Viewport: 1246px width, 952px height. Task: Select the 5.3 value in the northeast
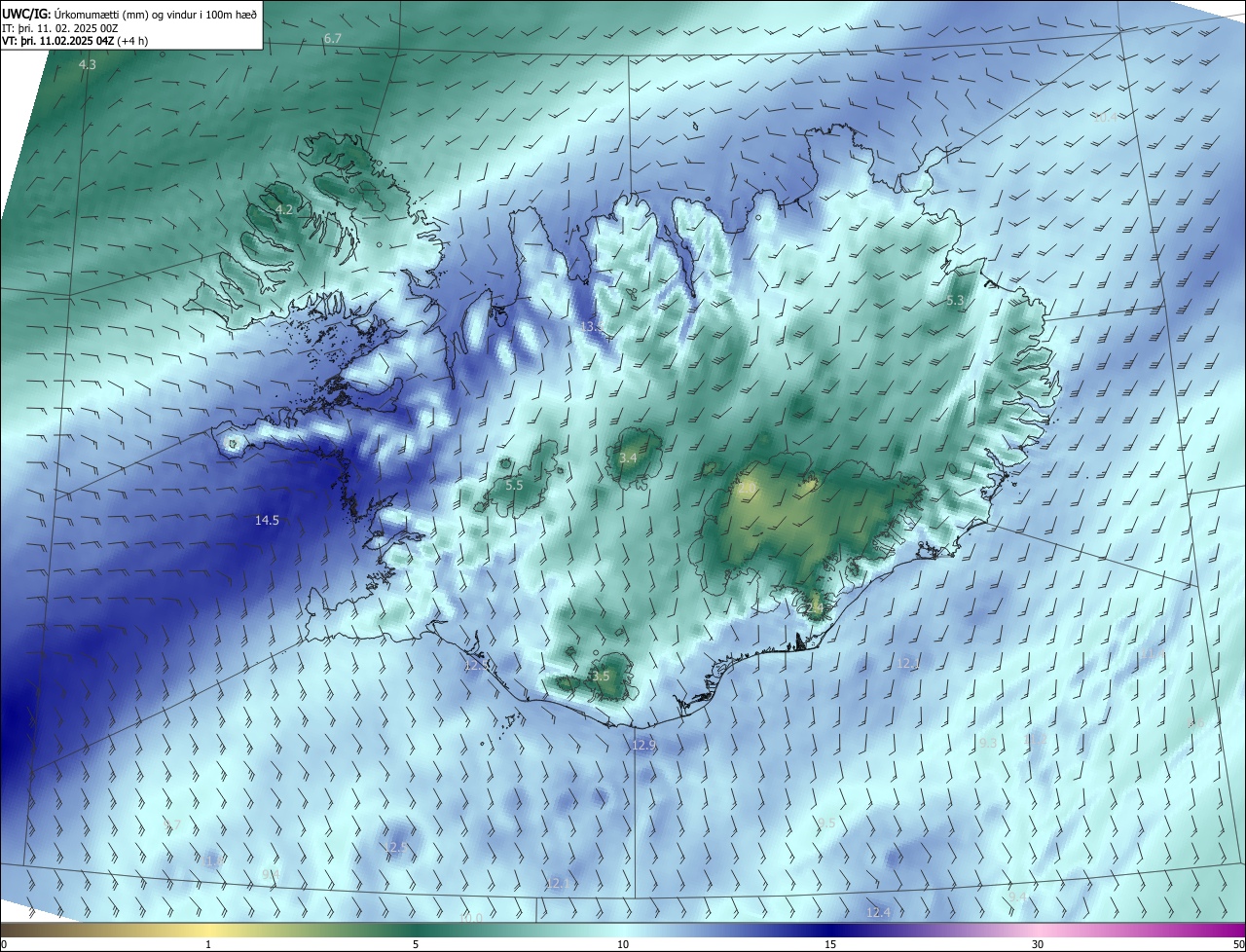point(955,301)
